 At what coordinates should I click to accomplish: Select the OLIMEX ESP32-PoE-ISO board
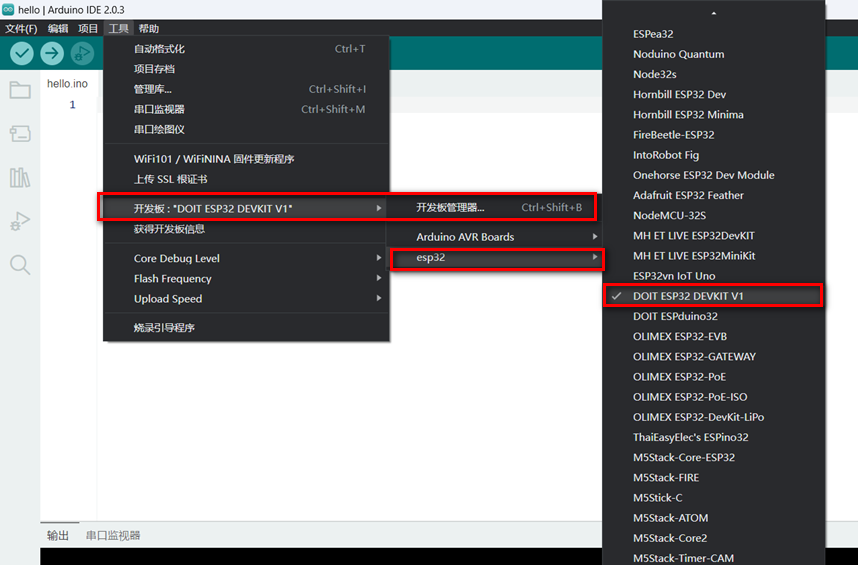click(714, 397)
